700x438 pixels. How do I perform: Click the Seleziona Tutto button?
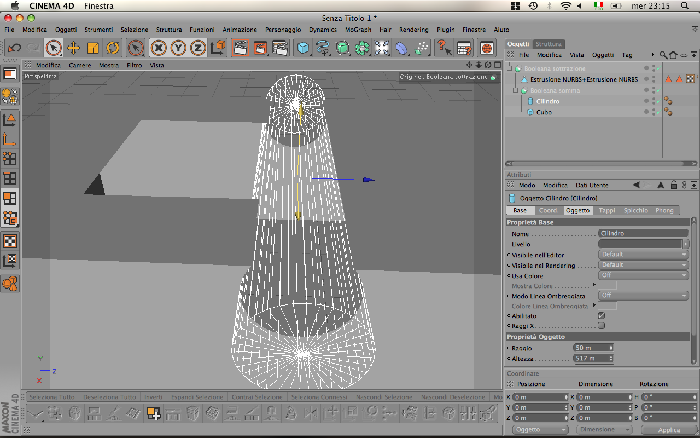point(51,397)
